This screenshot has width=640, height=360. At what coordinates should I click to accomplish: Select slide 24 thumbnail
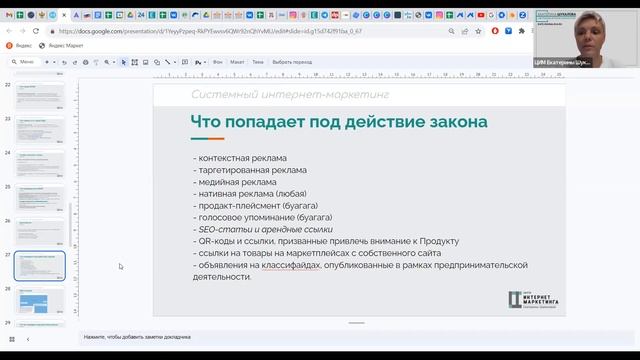(x=40, y=164)
